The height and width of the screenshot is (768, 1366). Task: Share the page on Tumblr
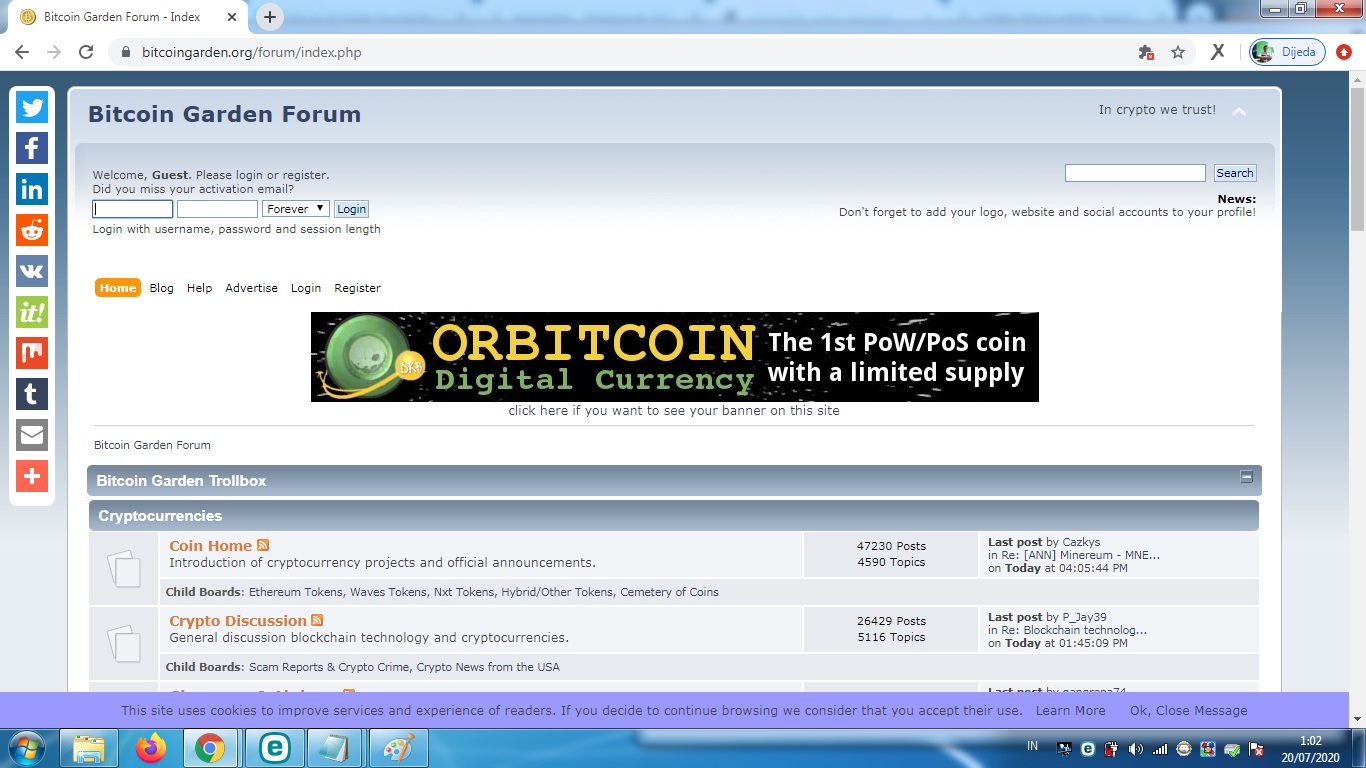pos(32,394)
